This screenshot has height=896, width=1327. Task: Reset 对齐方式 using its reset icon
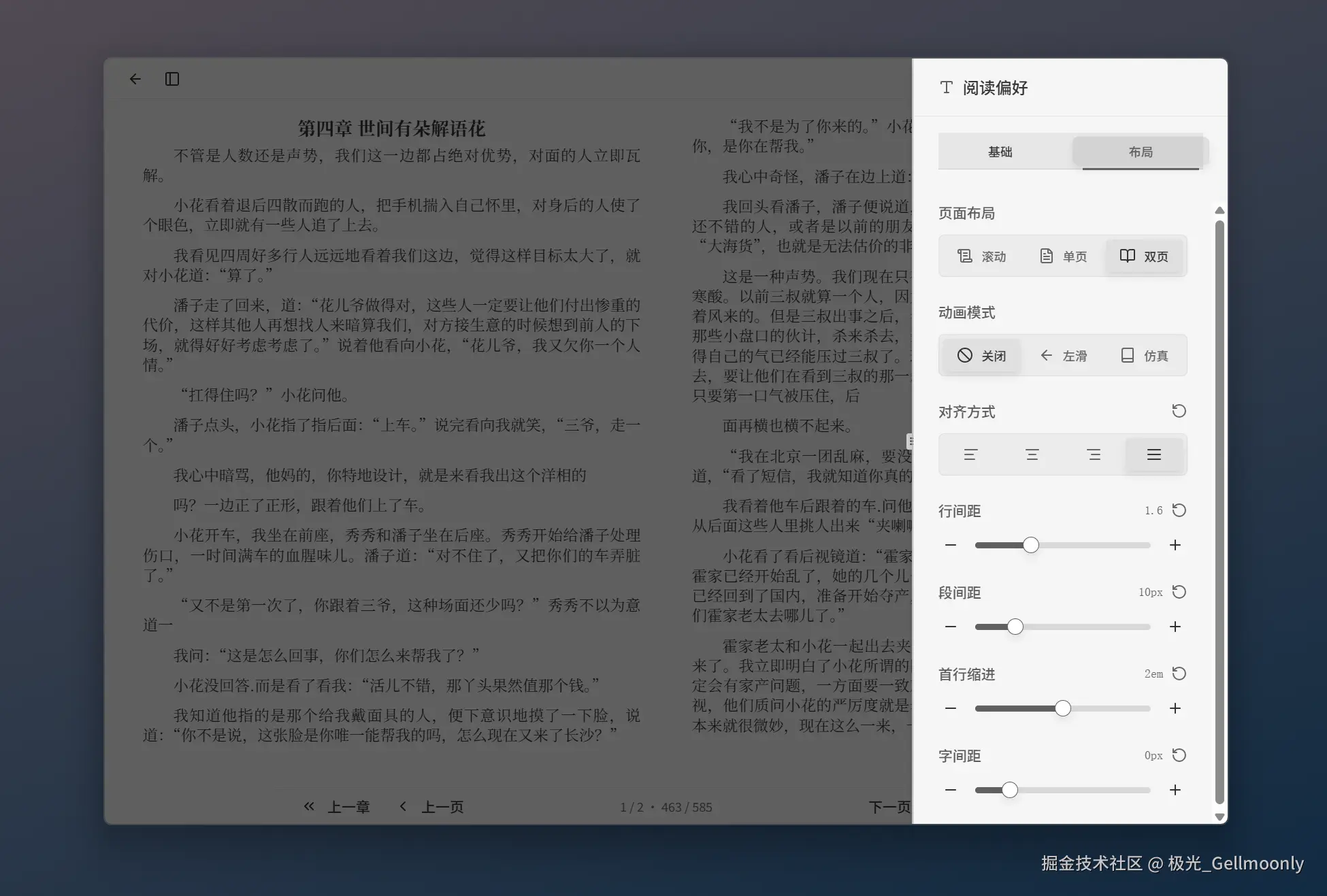click(x=1179, y=411)
